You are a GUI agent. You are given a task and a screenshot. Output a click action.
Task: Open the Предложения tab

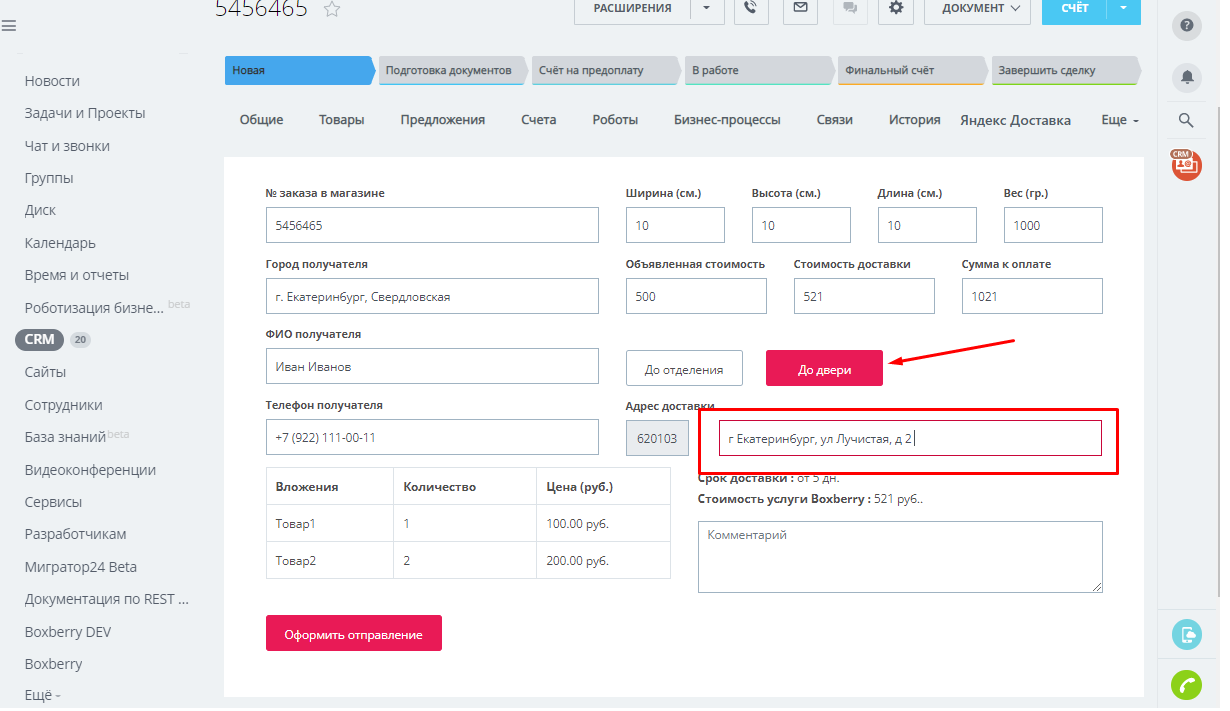tap(443, 120)
